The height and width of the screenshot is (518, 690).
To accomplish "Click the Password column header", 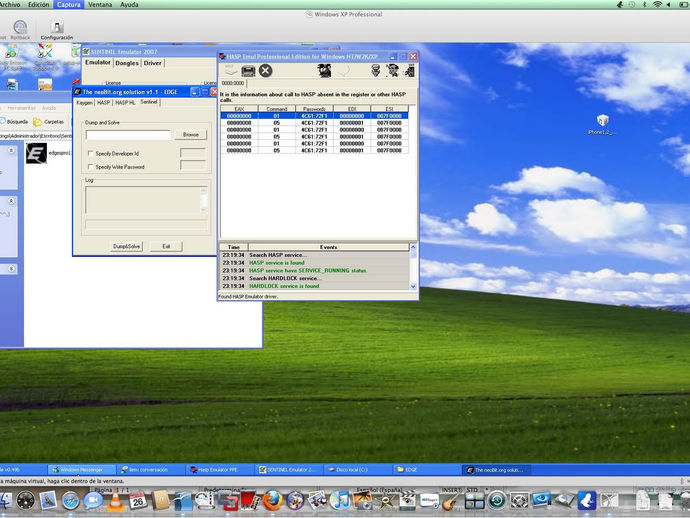I will [314, 109].
